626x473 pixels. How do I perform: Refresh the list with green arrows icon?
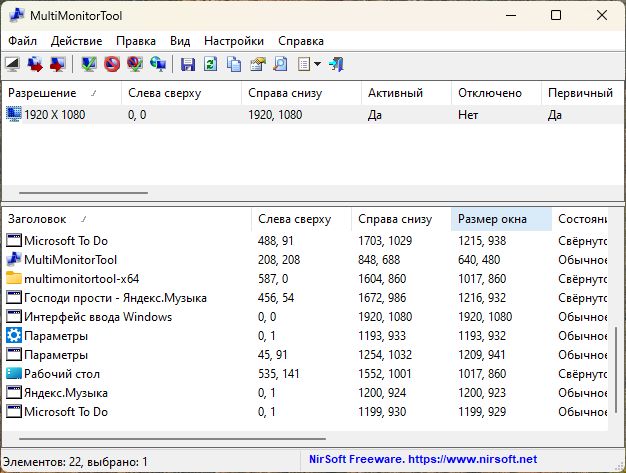click(210, 64)
